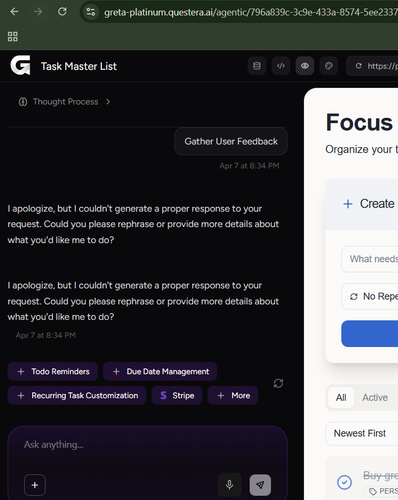Show More suggestions
The width and height of the screenshot is (398, 500).
tap(233, 395)
